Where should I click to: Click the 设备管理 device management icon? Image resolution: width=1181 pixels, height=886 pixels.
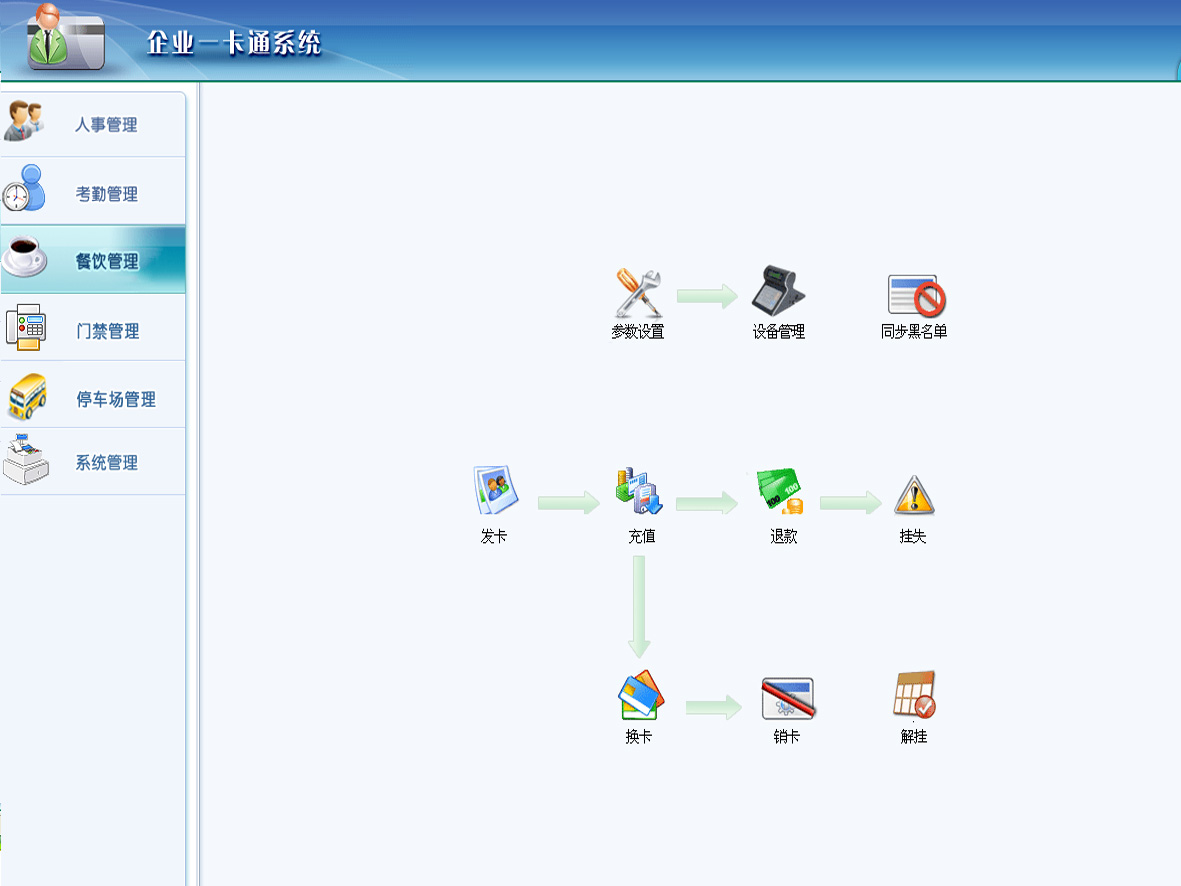(778, 291)
